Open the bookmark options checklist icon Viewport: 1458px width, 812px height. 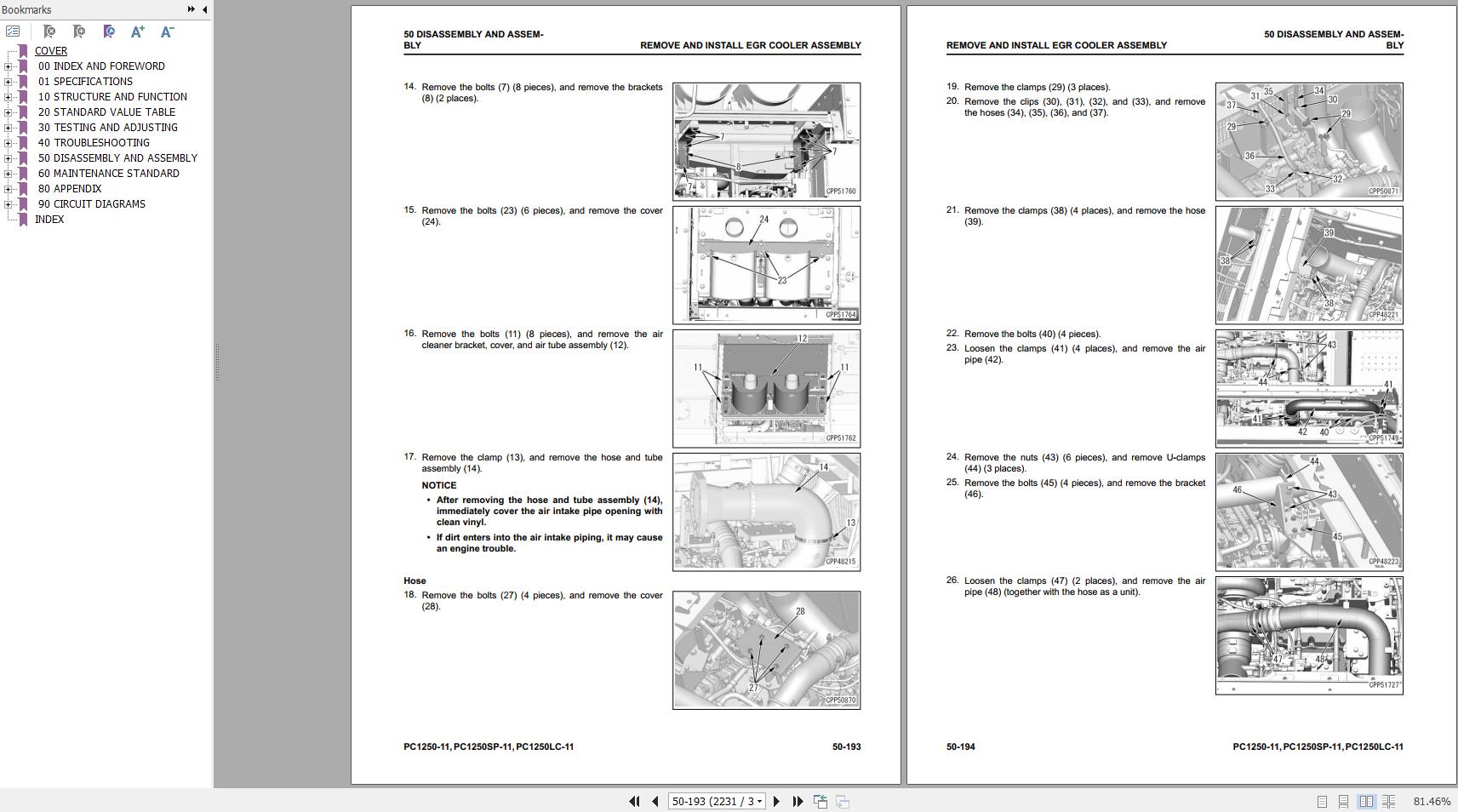[x=13, y=31]
